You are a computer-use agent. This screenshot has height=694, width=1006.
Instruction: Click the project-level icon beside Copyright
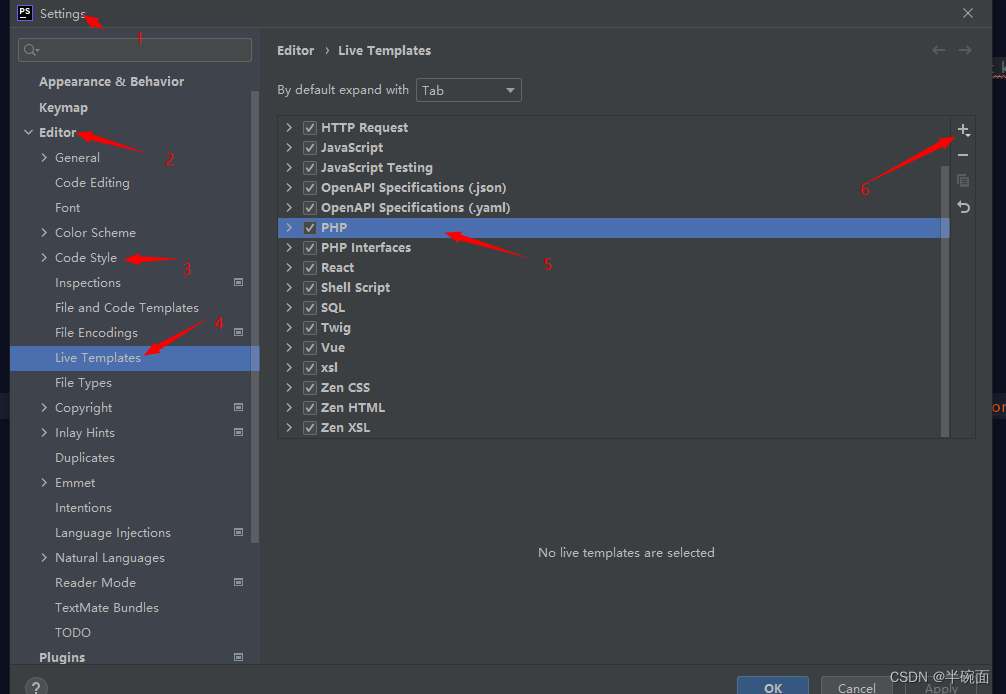238,407
